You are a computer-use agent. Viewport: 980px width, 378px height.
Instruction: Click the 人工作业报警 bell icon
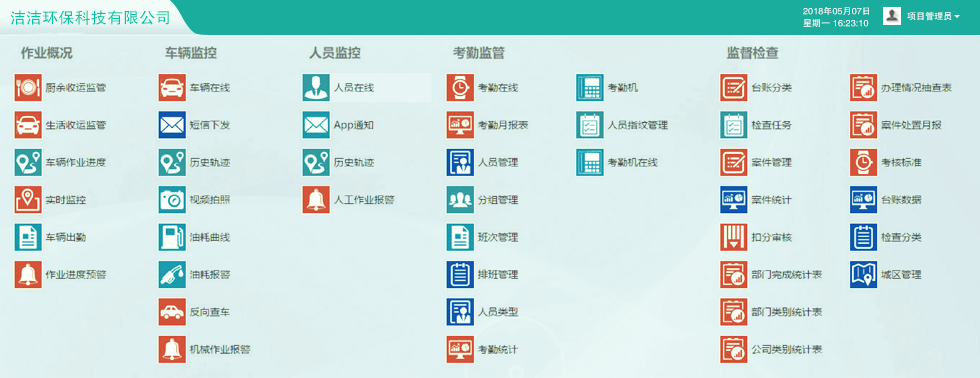coord(316,200)
